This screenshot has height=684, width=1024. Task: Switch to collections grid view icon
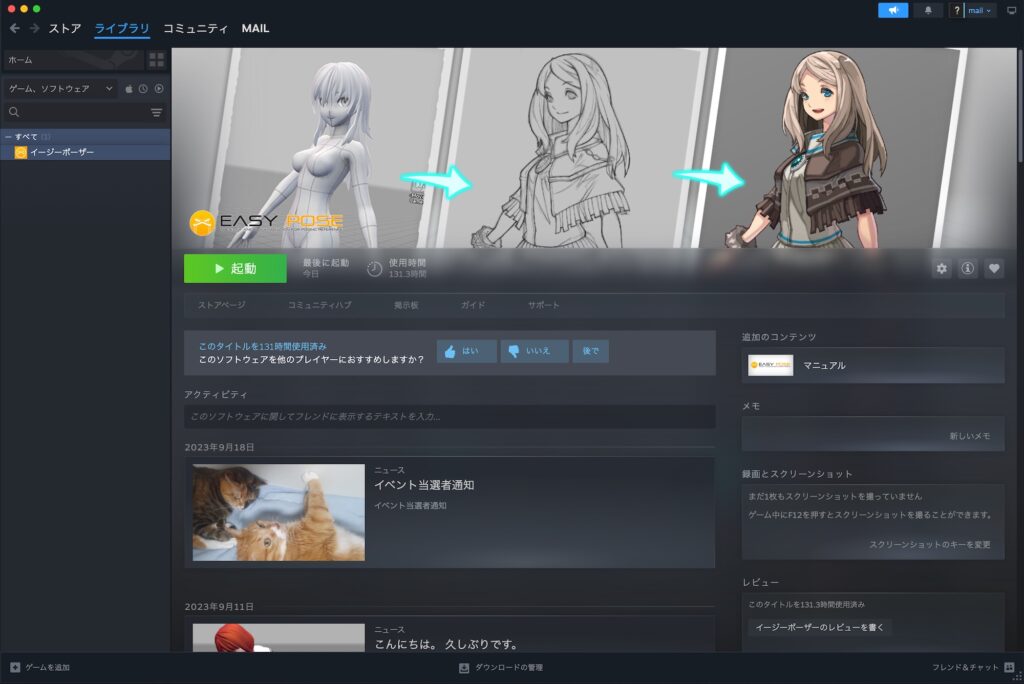[x=157, y=60]
